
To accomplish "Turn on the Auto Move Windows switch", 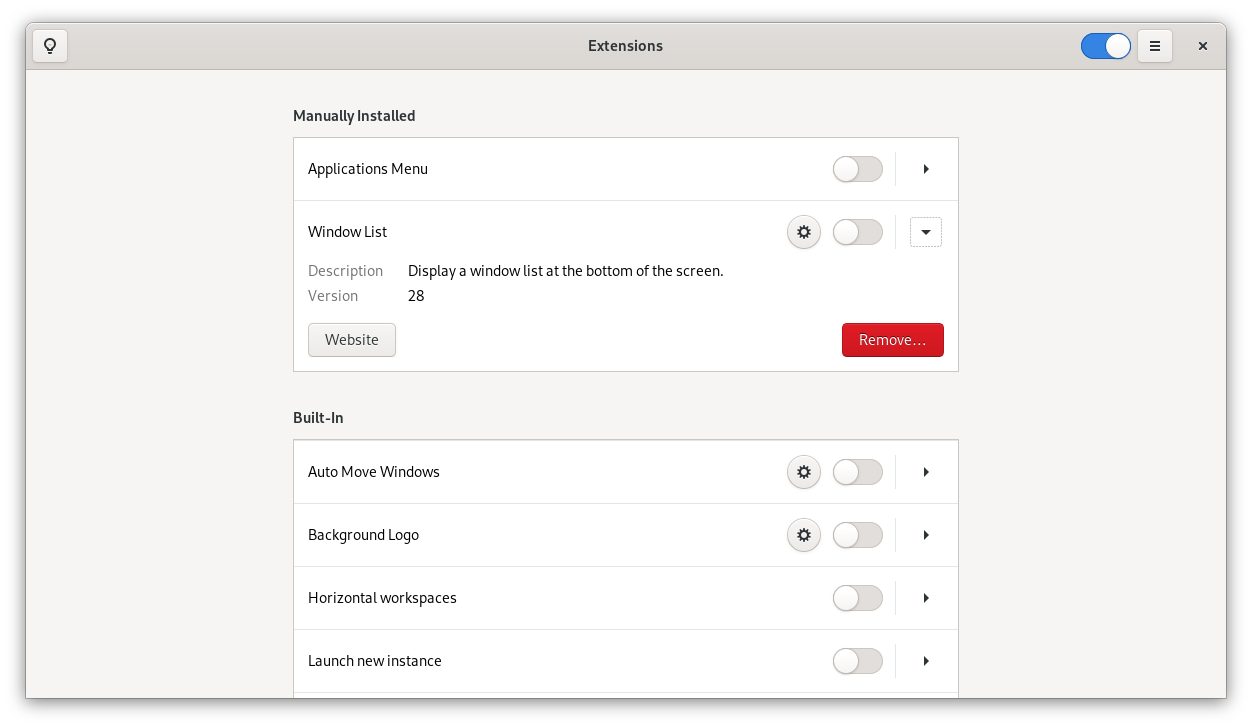I will point(858,472).
